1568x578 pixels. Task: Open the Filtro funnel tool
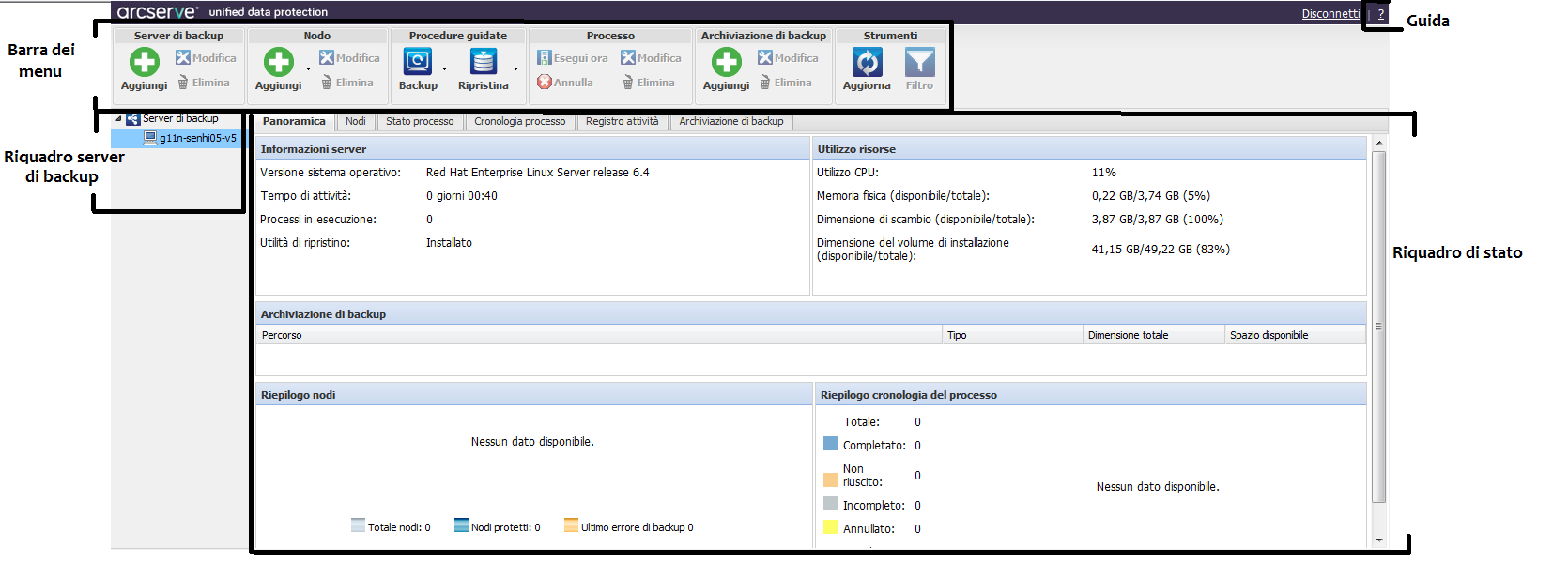(x=919, y=63)
